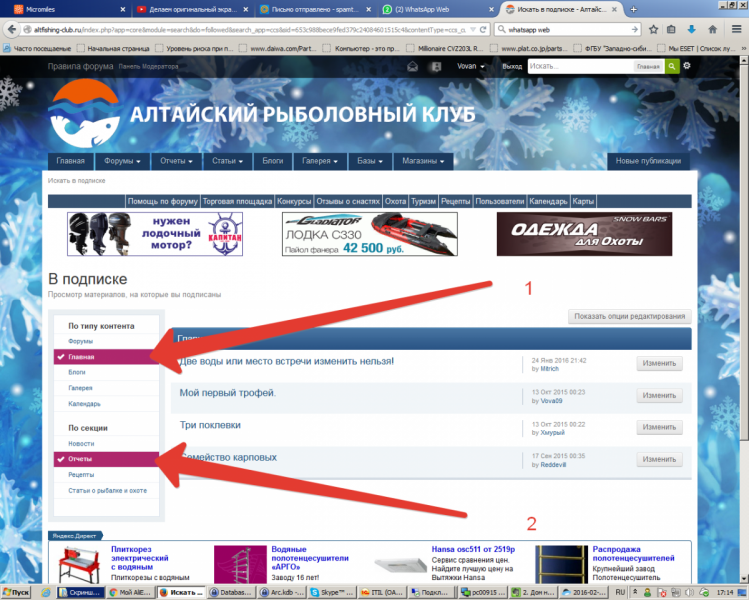Click Изменить for Мой первый трофей
The height and width of the screenshot is (600, 749).
pos(659,396)
